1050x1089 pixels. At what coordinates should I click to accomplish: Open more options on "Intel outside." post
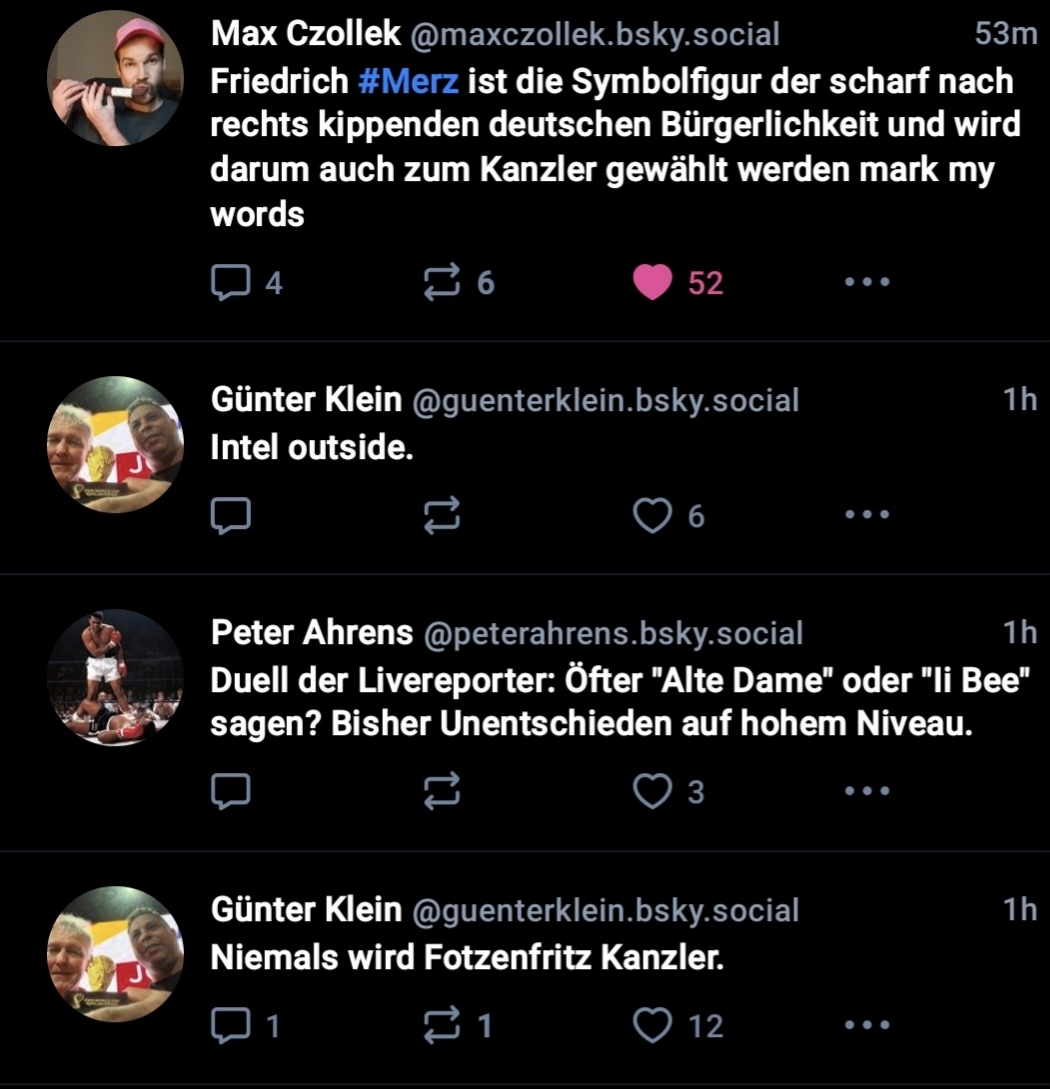coord(866,515)
